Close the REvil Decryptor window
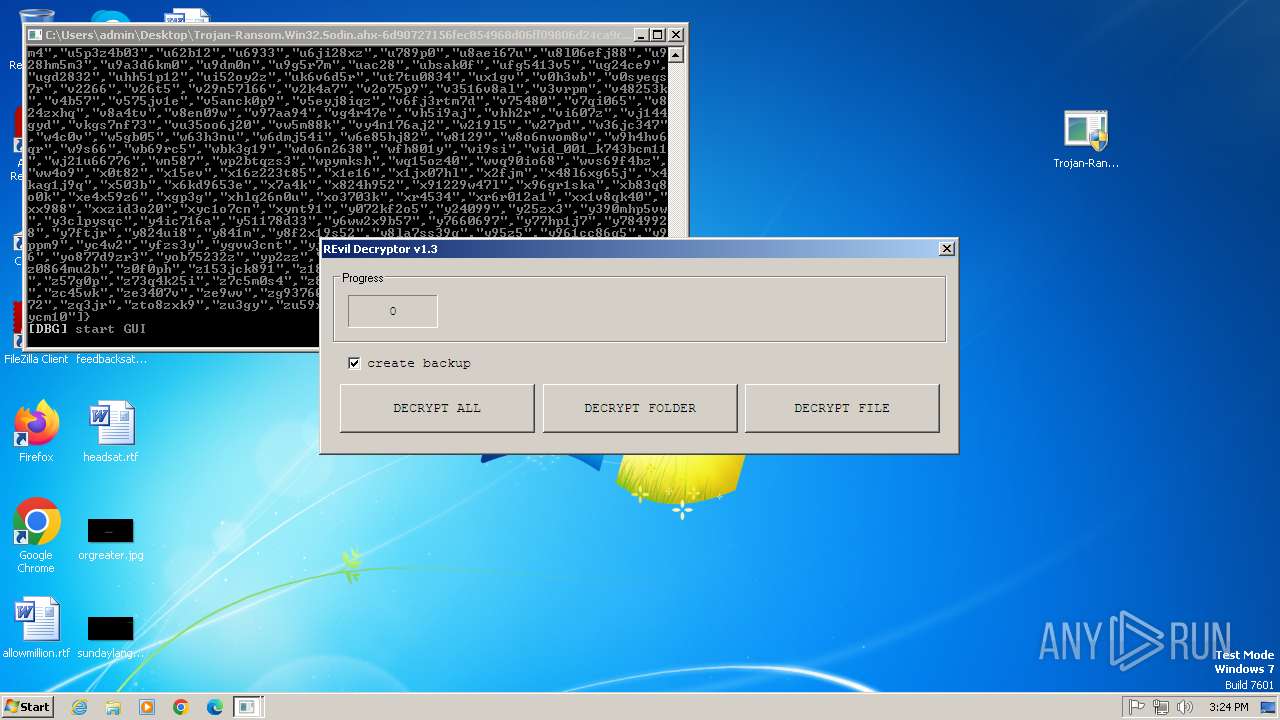 coord(946,249)
